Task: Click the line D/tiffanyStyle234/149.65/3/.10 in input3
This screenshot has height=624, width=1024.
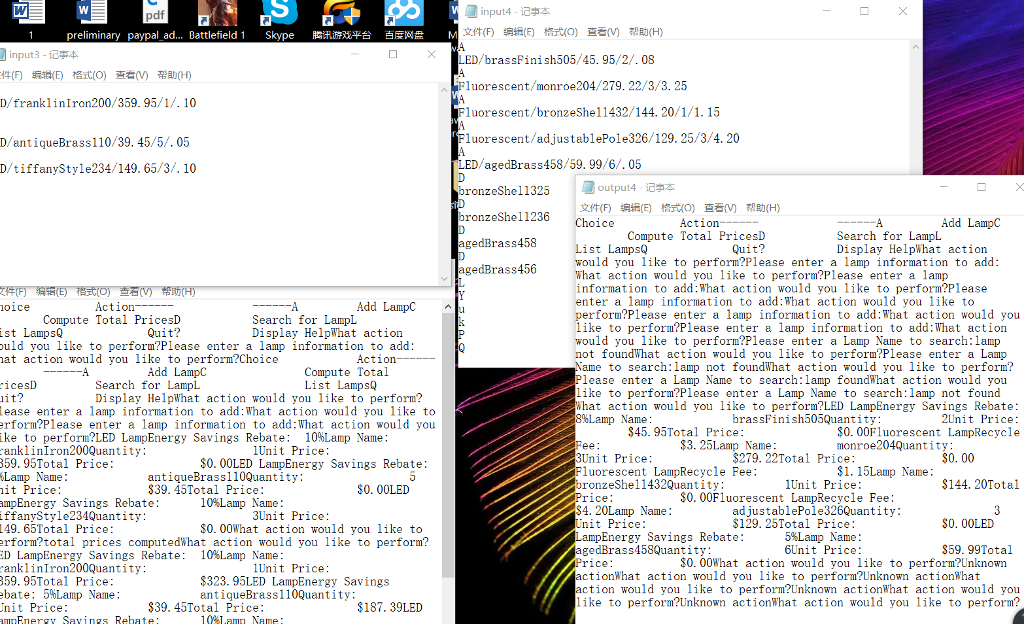Action: (98, 168)
